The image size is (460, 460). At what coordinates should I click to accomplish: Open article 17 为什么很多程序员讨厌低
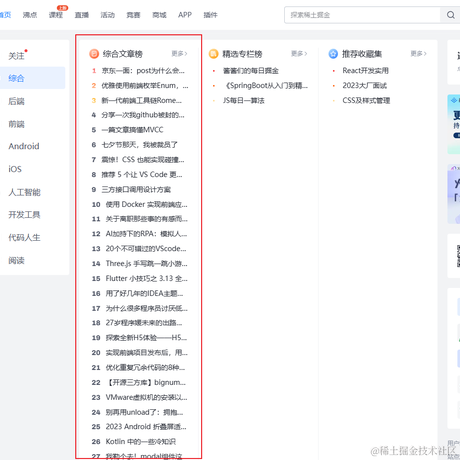tap(147, 308)
